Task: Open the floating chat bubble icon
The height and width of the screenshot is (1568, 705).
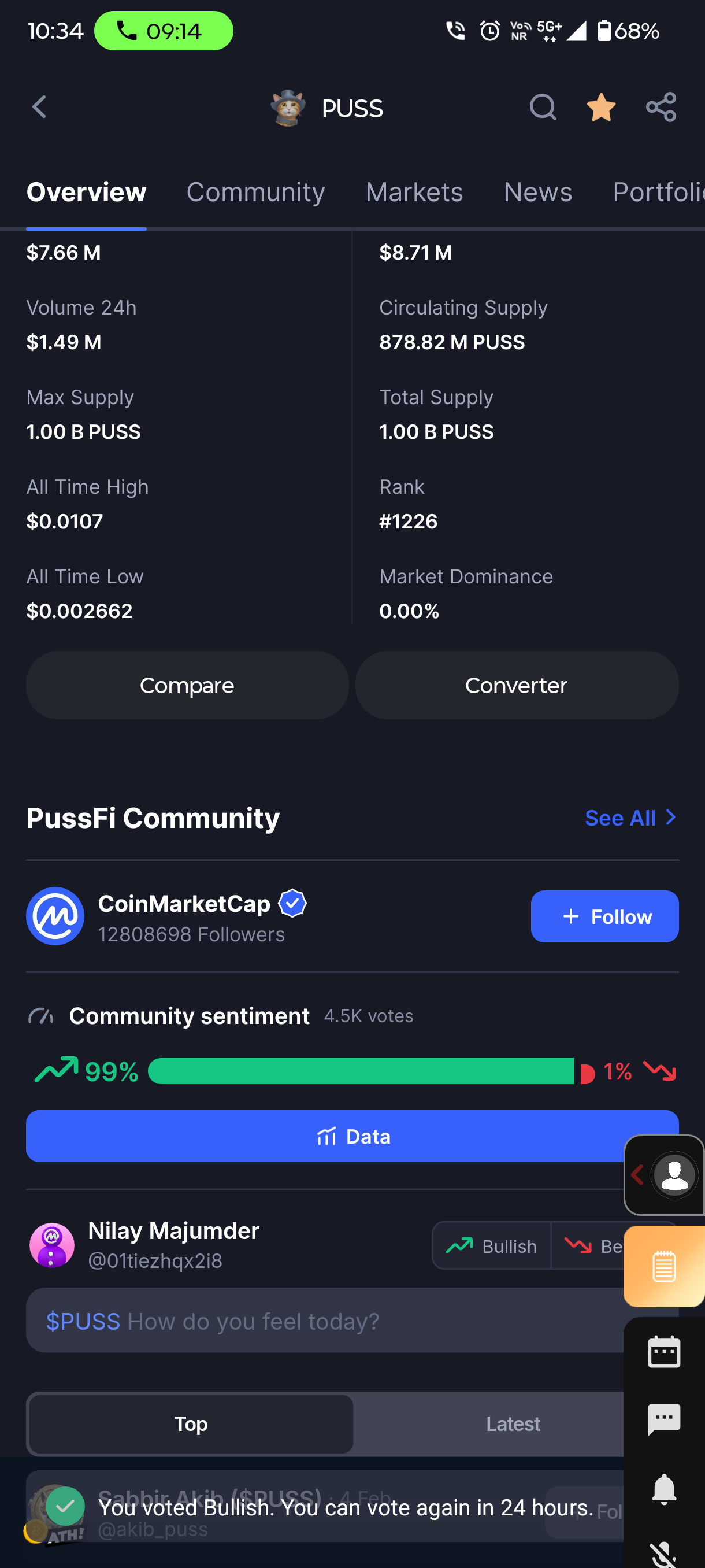Action: (x=663, y=1419)
